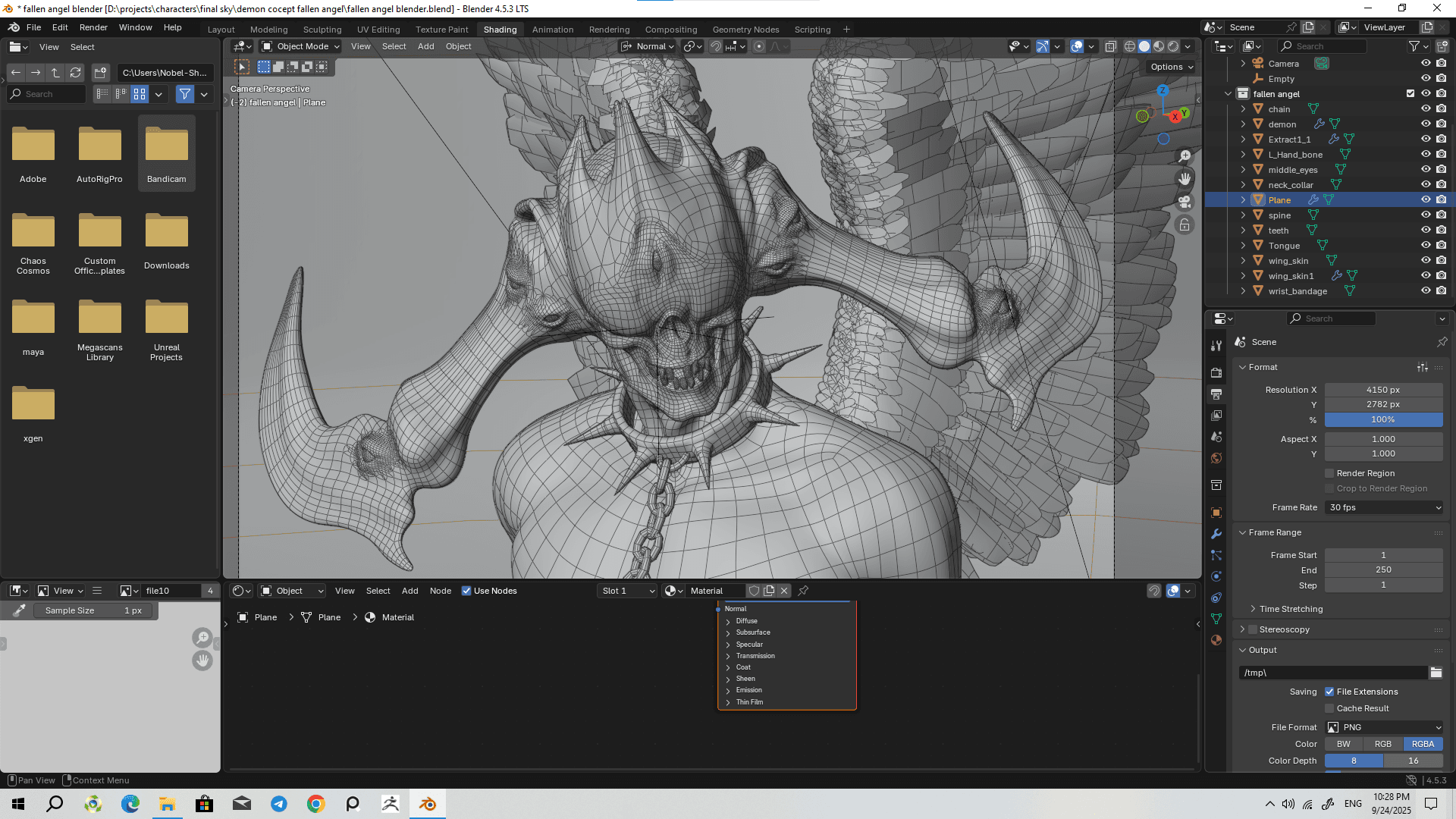Open the Render menu
The width and height of the screenshot is (1456, 819).
pos(93,27)
